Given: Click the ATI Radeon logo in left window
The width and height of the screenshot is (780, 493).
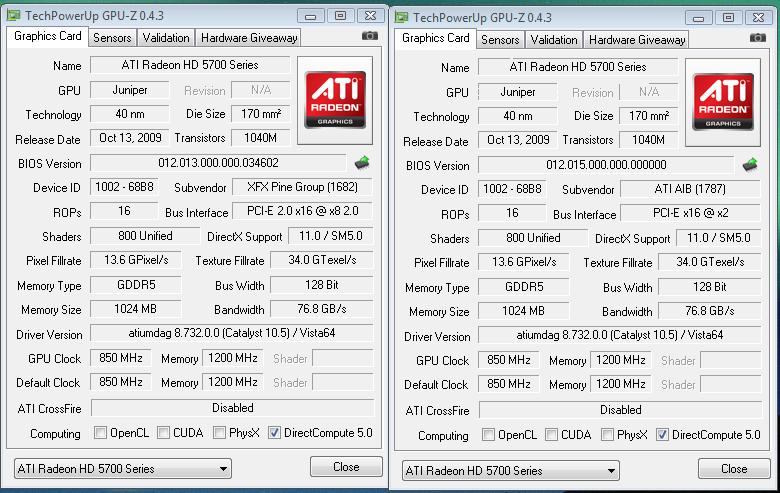Looking at the screenshot, I should (x=335, y=100).
